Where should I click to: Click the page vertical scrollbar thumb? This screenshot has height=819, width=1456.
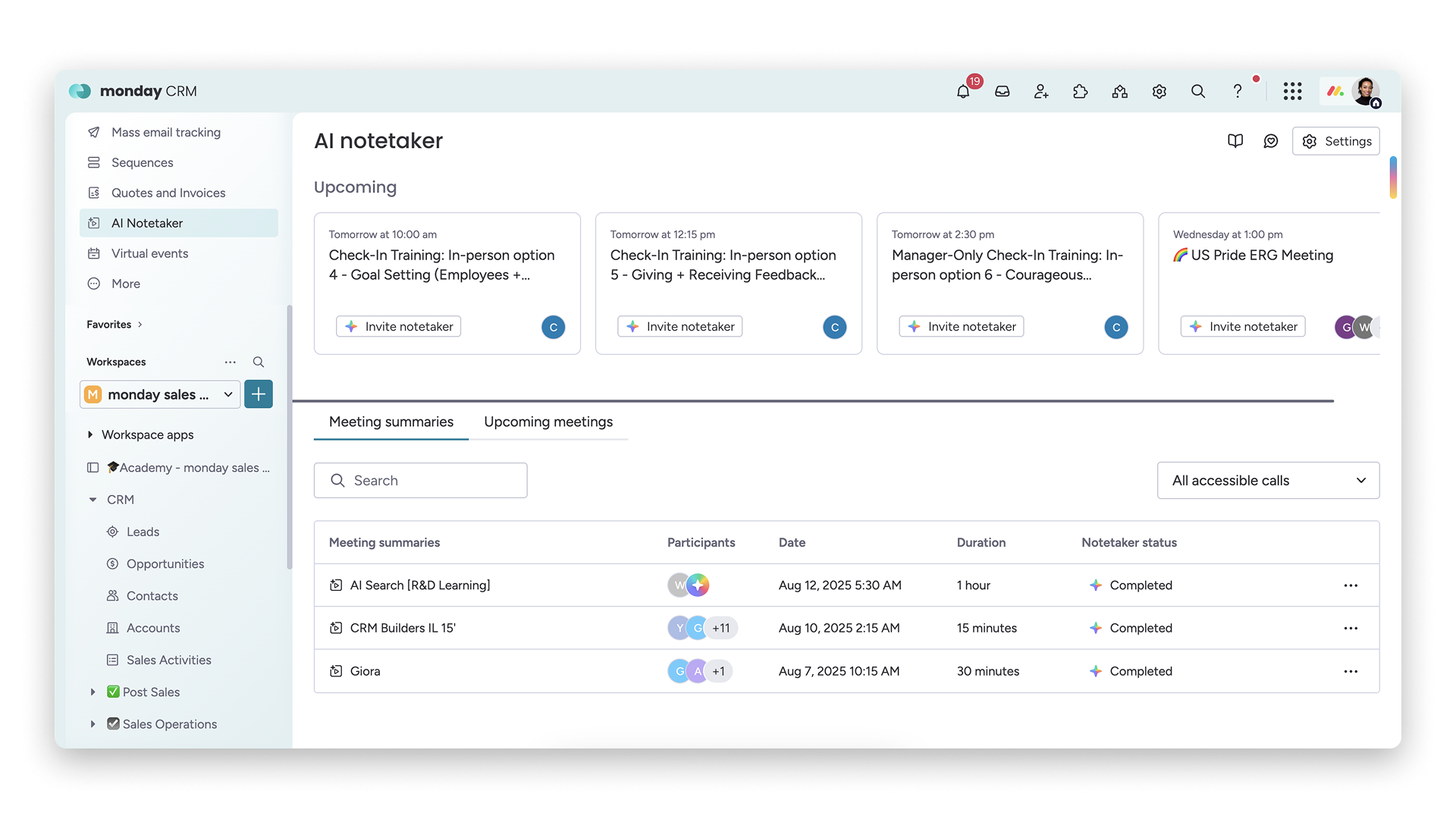[1393, 177]
